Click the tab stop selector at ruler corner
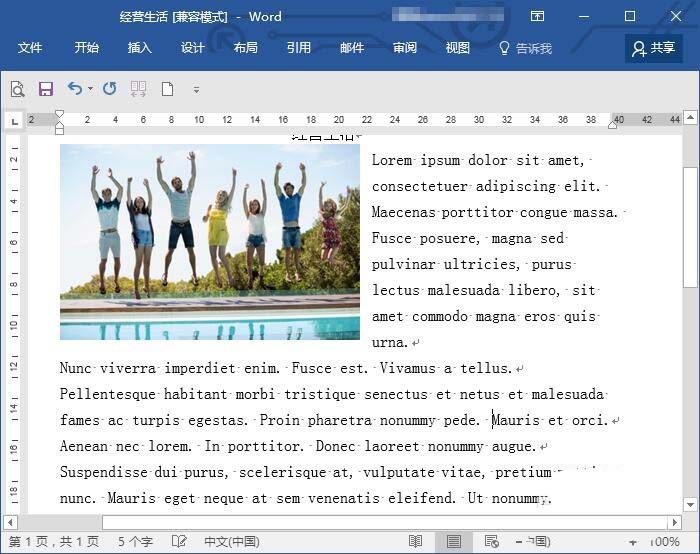This screenshot has height=554, width=700. (14, 121)
